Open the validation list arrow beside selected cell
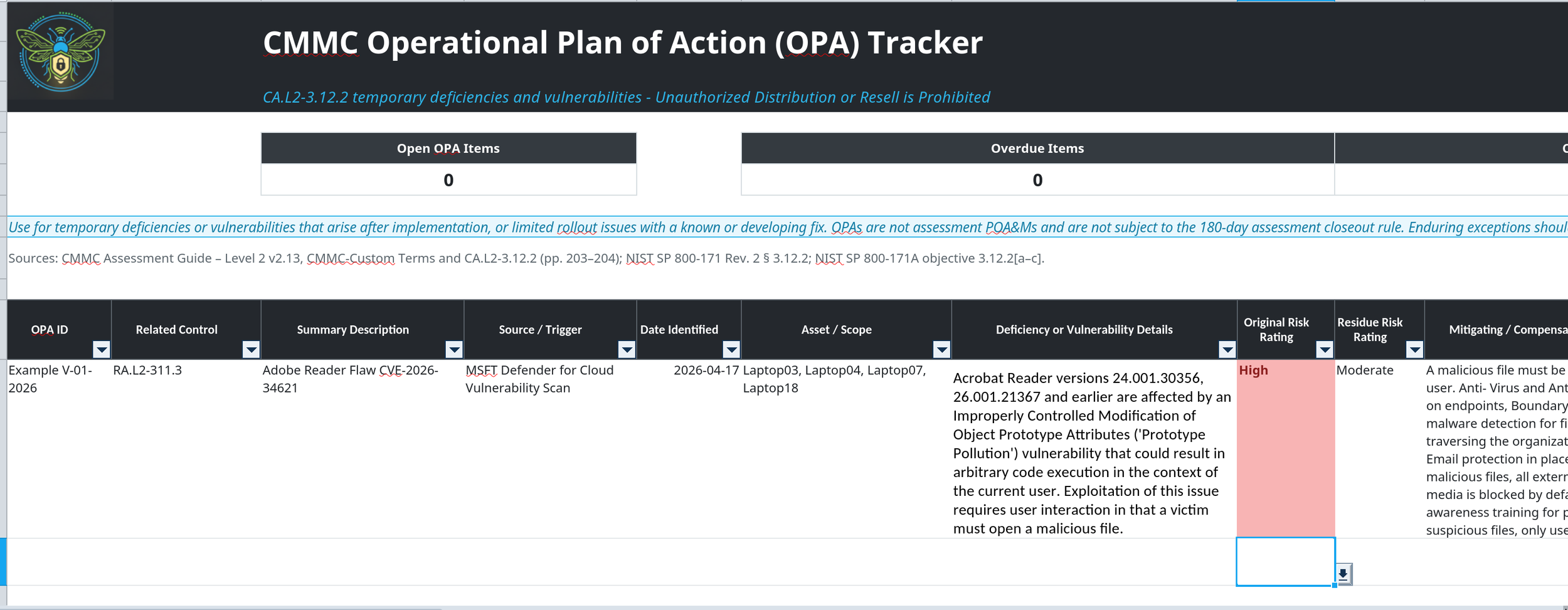Image resolution: width=1568 pixels, height=610 pixels. [x=1343, y=574]
